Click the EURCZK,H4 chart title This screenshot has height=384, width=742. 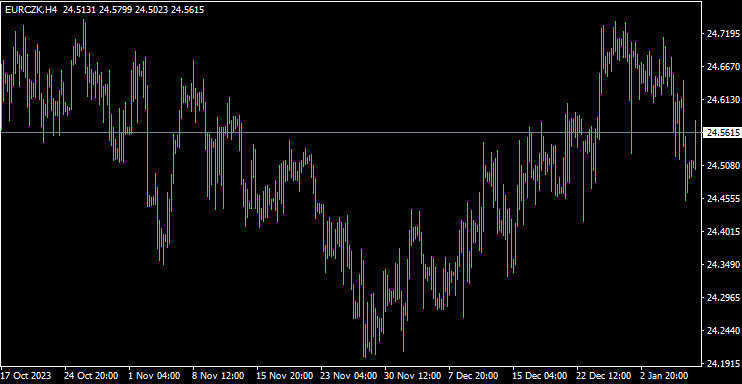pyautogui.click(x=31, y=9)
